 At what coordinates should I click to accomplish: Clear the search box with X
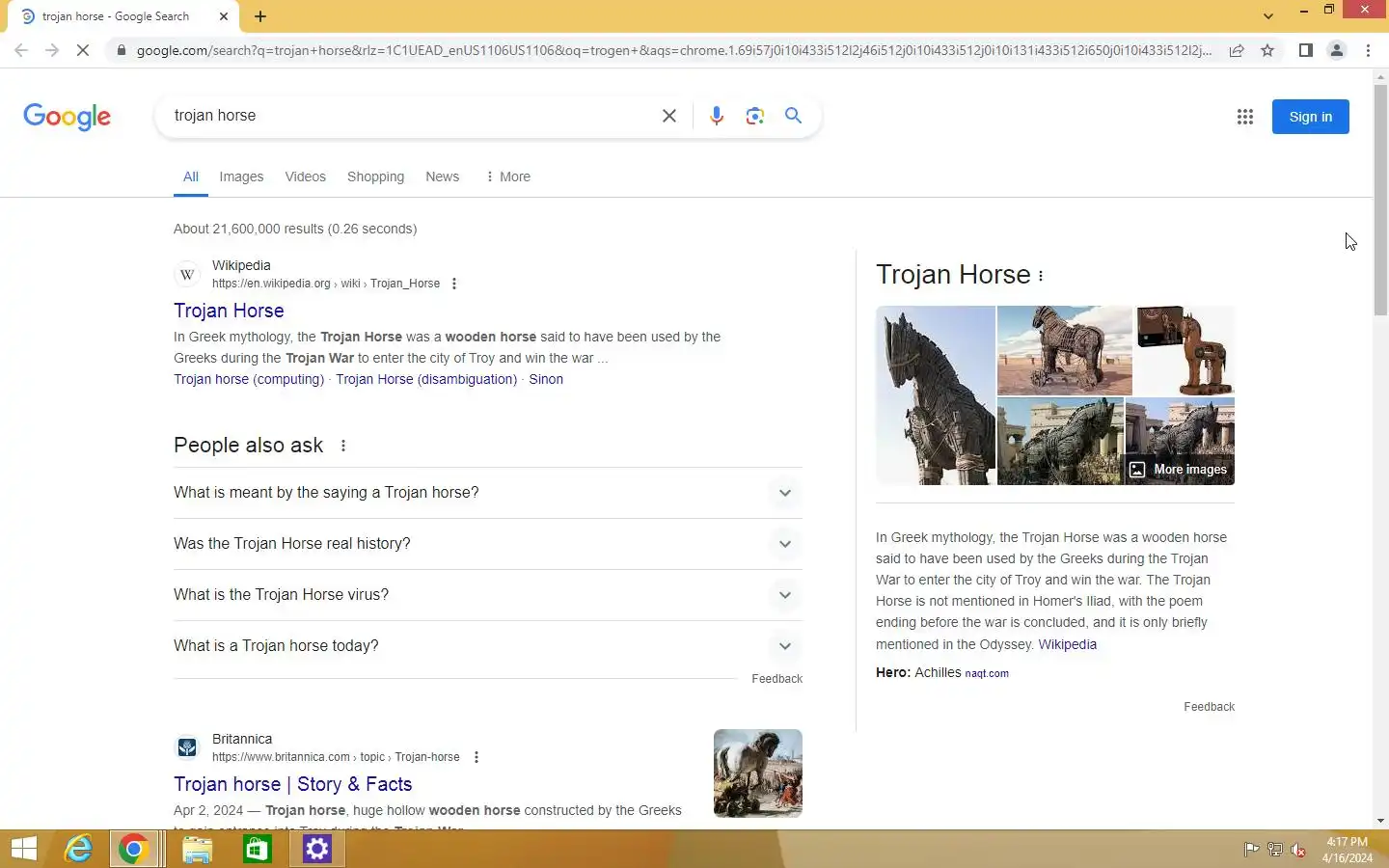(668, 116)
